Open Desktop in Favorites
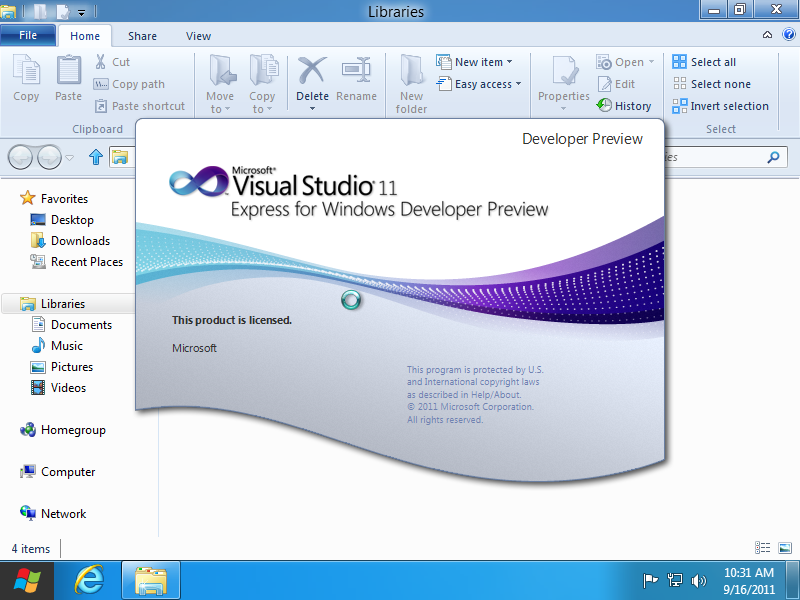Viewport: 800px width, 600px height. [x=62, y=220]
